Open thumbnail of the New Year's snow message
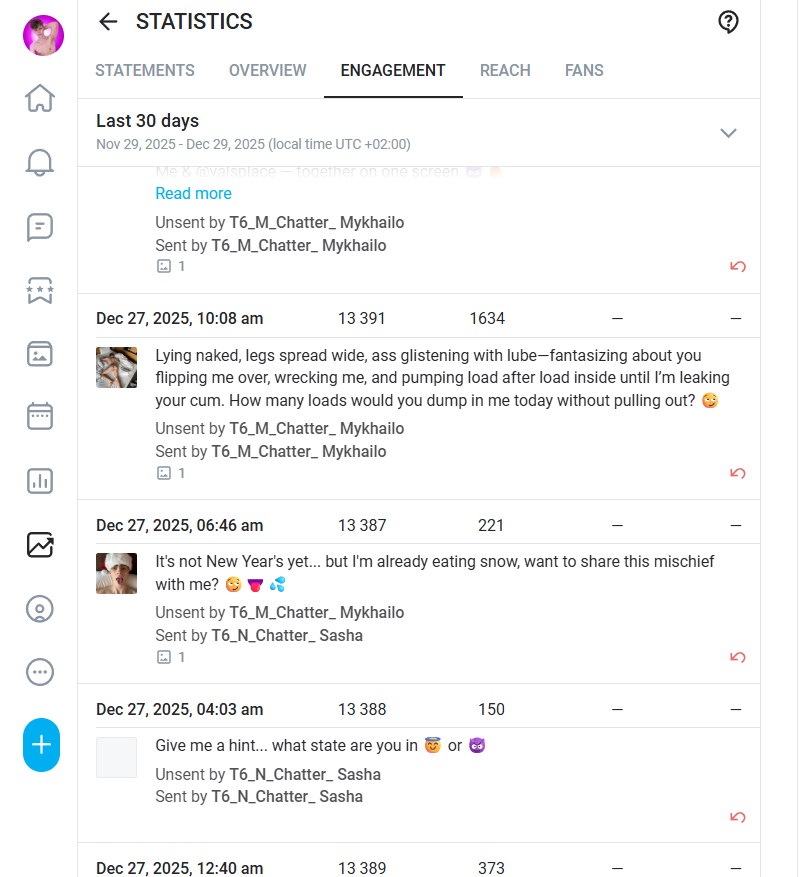The height and width of the screenshot is (877, 805). 116,573
